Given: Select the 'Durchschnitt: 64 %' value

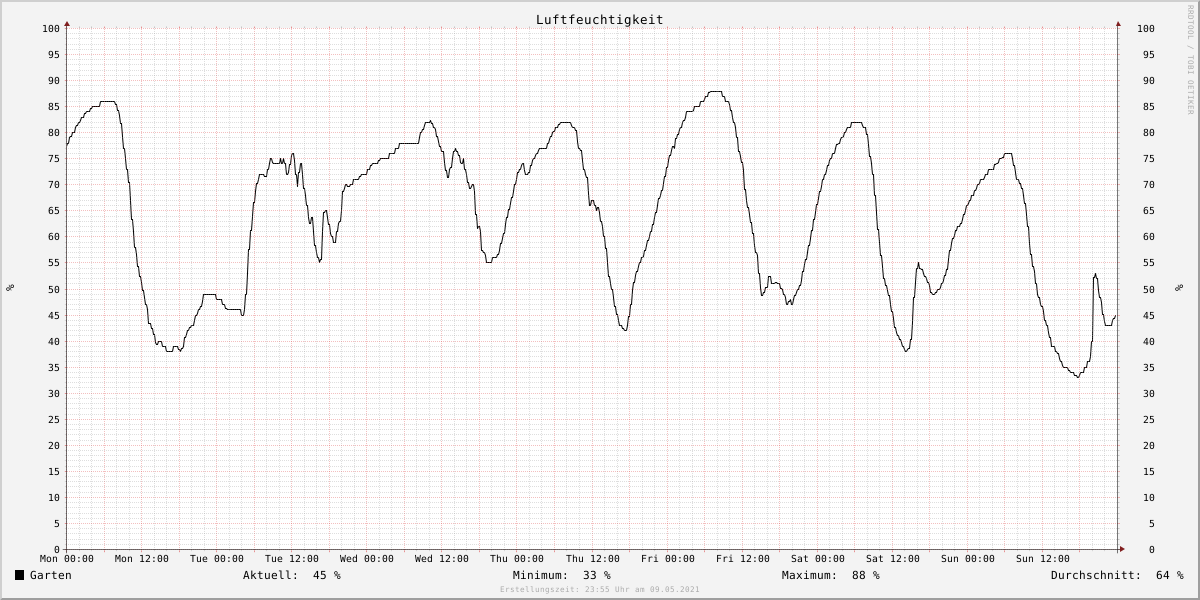Looking at the screenshot, I should pyautogui.click(x=1117, y=575).
